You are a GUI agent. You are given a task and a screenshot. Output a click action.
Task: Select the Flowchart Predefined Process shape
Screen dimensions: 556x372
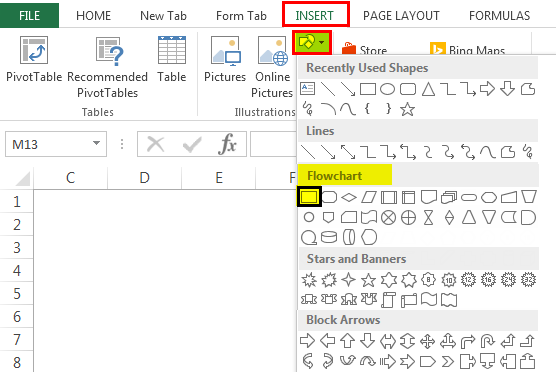pos(389,197)
